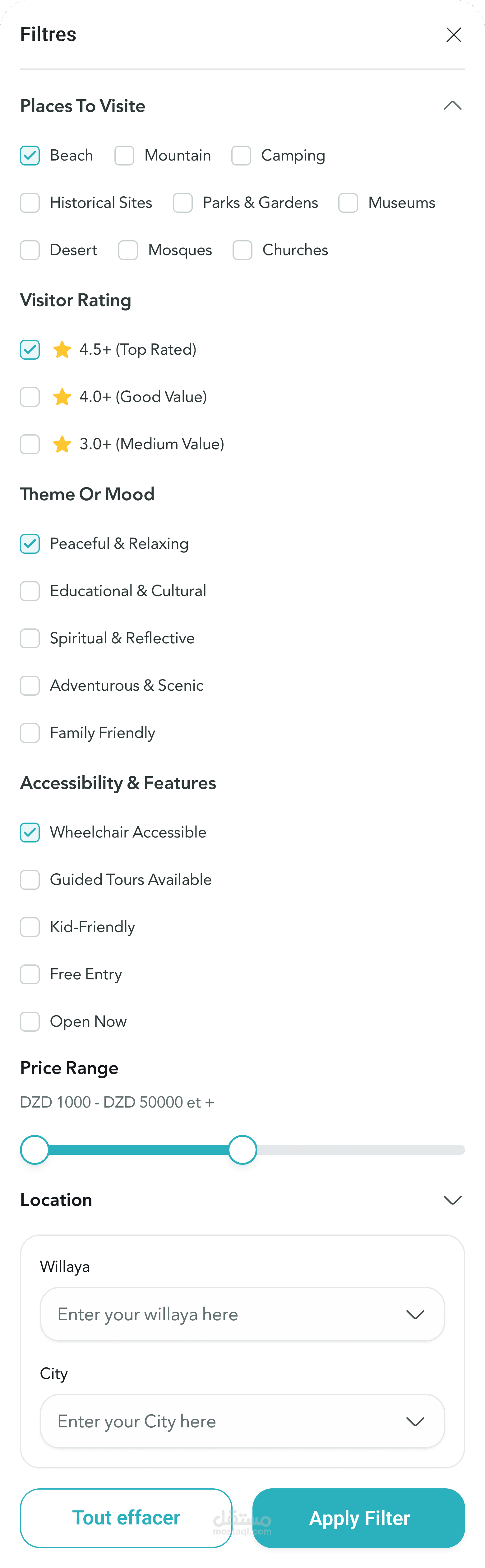Viewport: 485px width, 1568px height.
Task: Enable the Museums checkbox
Action: pyautogui.click(x=348, y=203)
